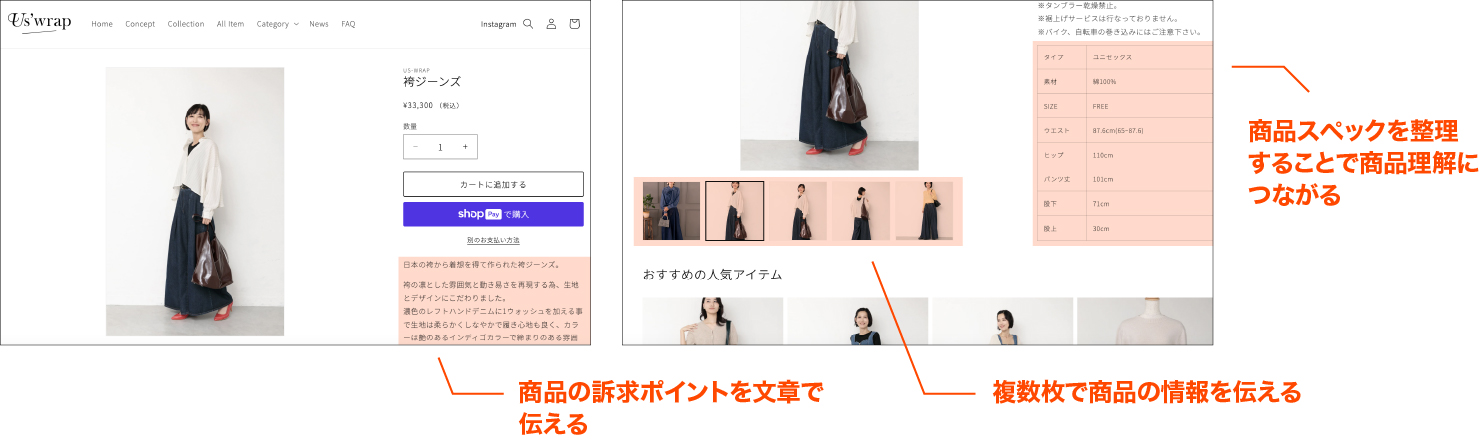Open the News page
This screenshot has height=446, width=1480.
[x=318, y=24]
